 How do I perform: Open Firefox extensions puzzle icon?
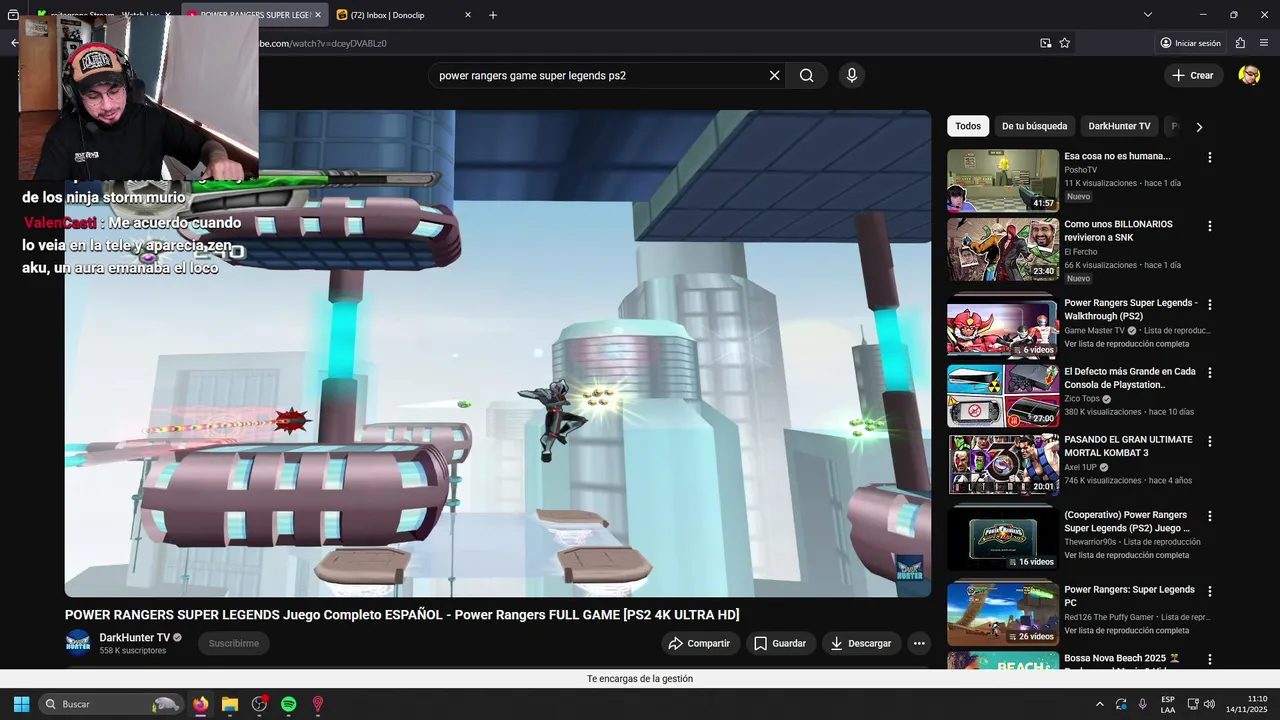1240,43
